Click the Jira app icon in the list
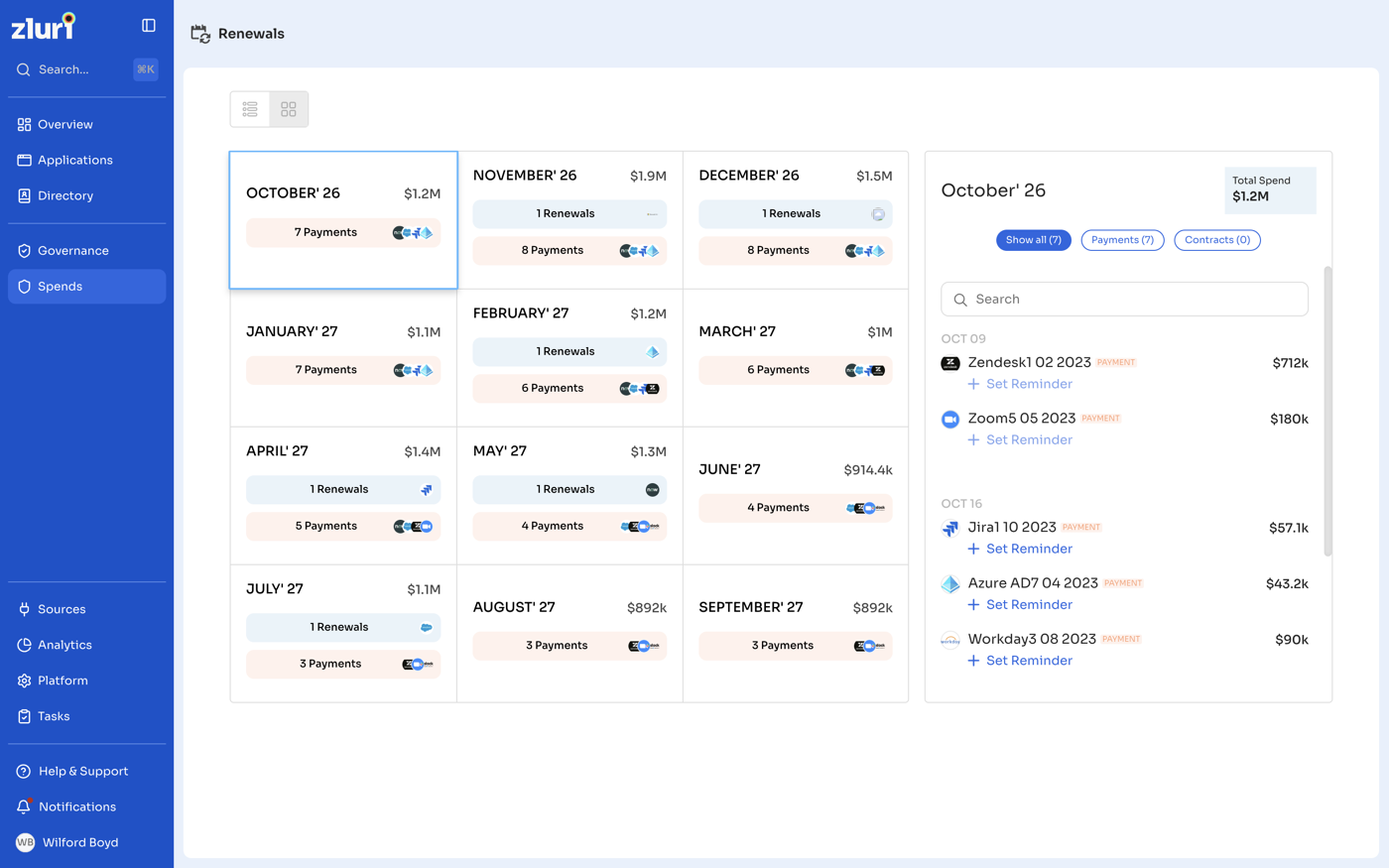1389x868 pixels. (950, 529)
